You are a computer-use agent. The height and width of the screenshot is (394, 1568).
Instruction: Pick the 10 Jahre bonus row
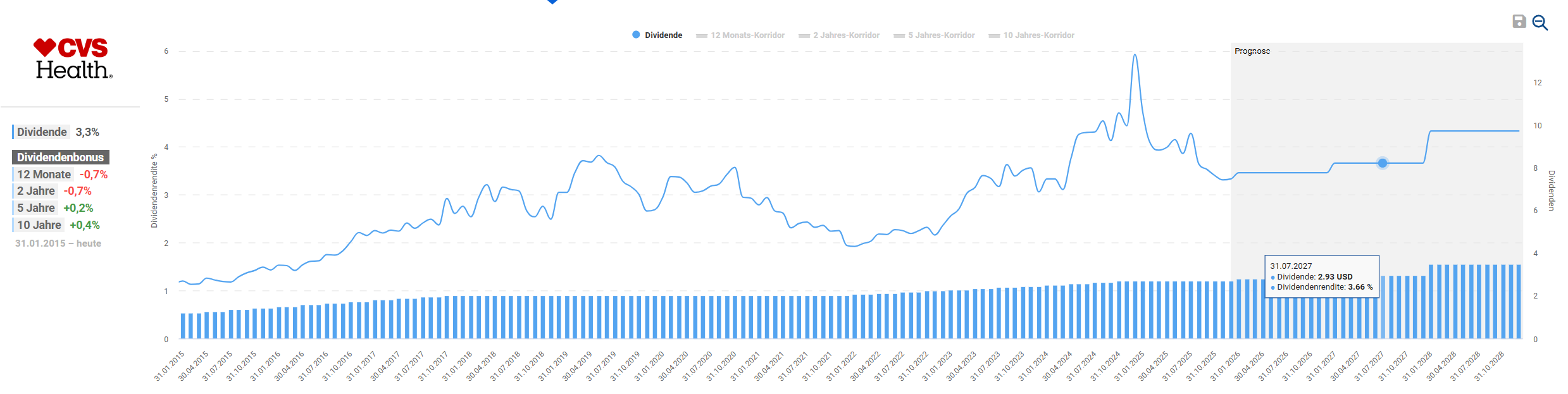coord(58,225)
